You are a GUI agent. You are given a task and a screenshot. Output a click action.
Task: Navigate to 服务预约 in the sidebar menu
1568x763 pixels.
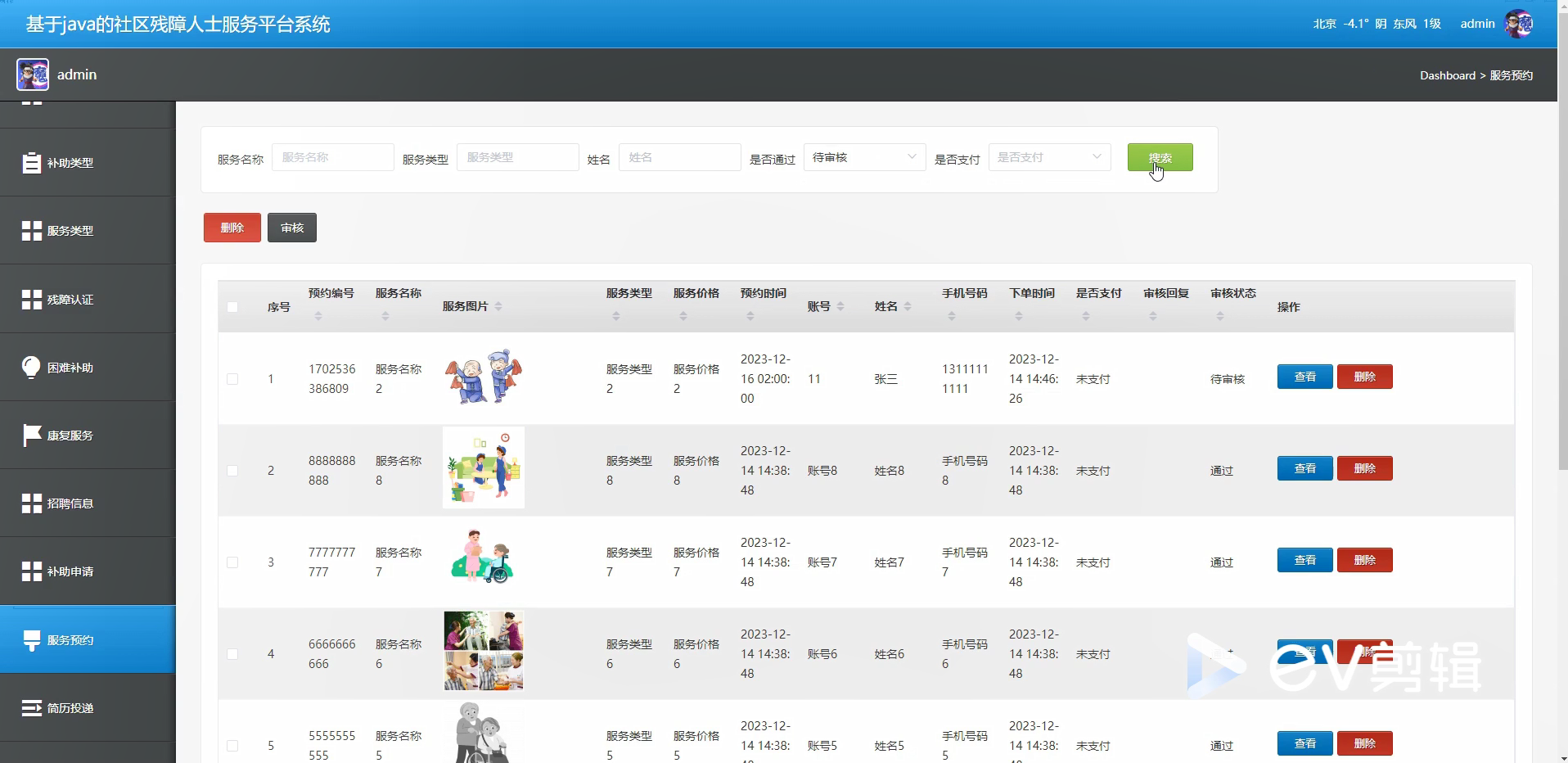70,639
